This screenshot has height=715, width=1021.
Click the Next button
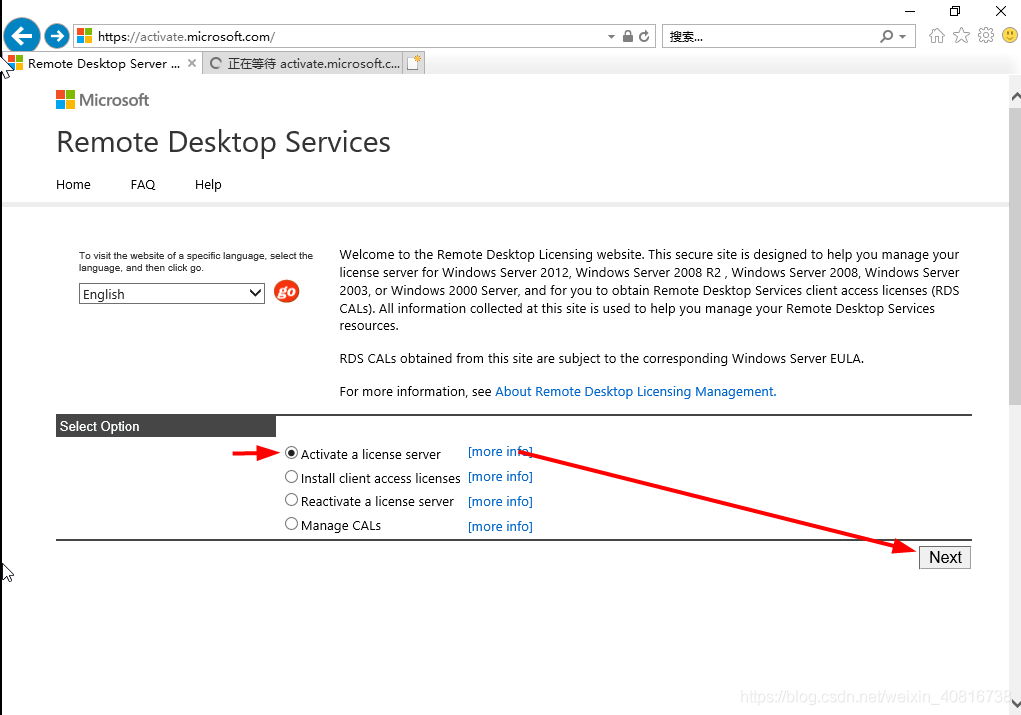click(x=944, y=558)
